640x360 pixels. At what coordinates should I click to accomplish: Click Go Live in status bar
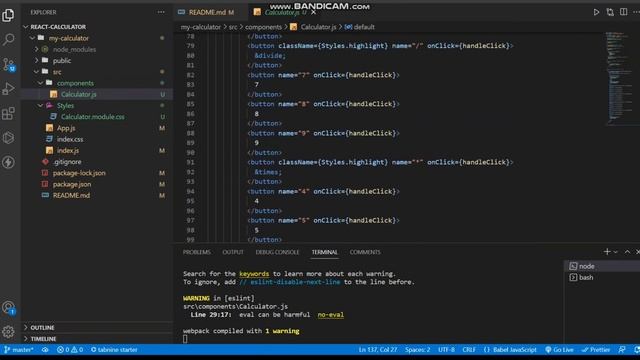coord(559,350)
